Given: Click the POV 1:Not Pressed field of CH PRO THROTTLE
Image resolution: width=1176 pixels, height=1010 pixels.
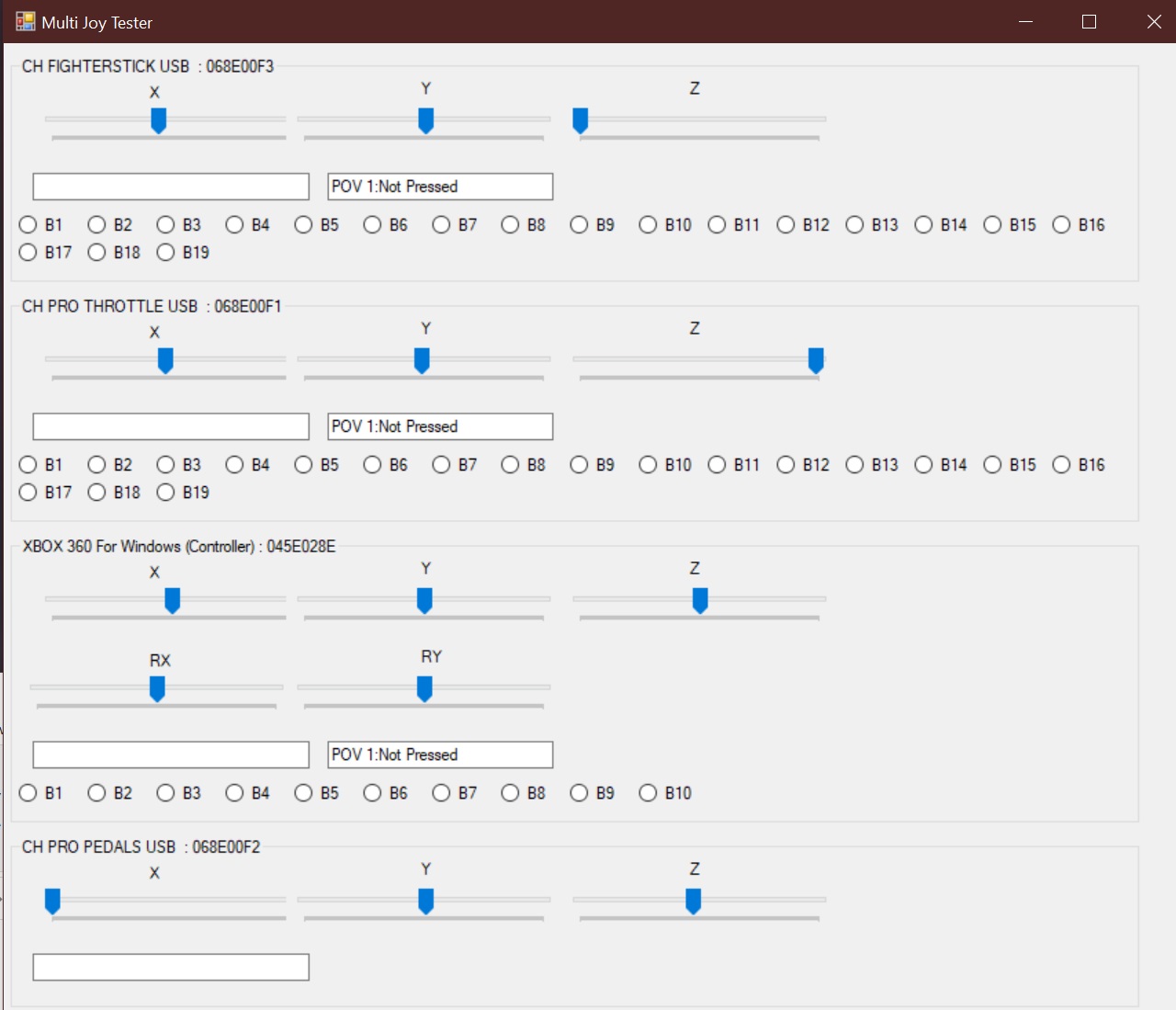Looking at the screenshot, I should click(440, 426).
